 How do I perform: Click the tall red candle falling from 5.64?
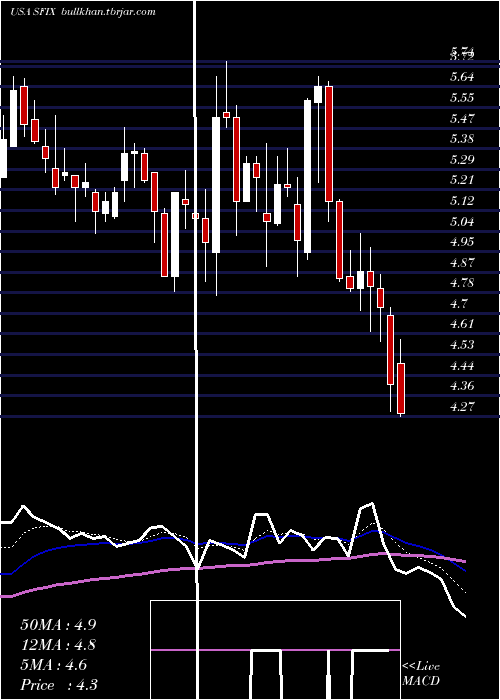click(x=329, y=144)
